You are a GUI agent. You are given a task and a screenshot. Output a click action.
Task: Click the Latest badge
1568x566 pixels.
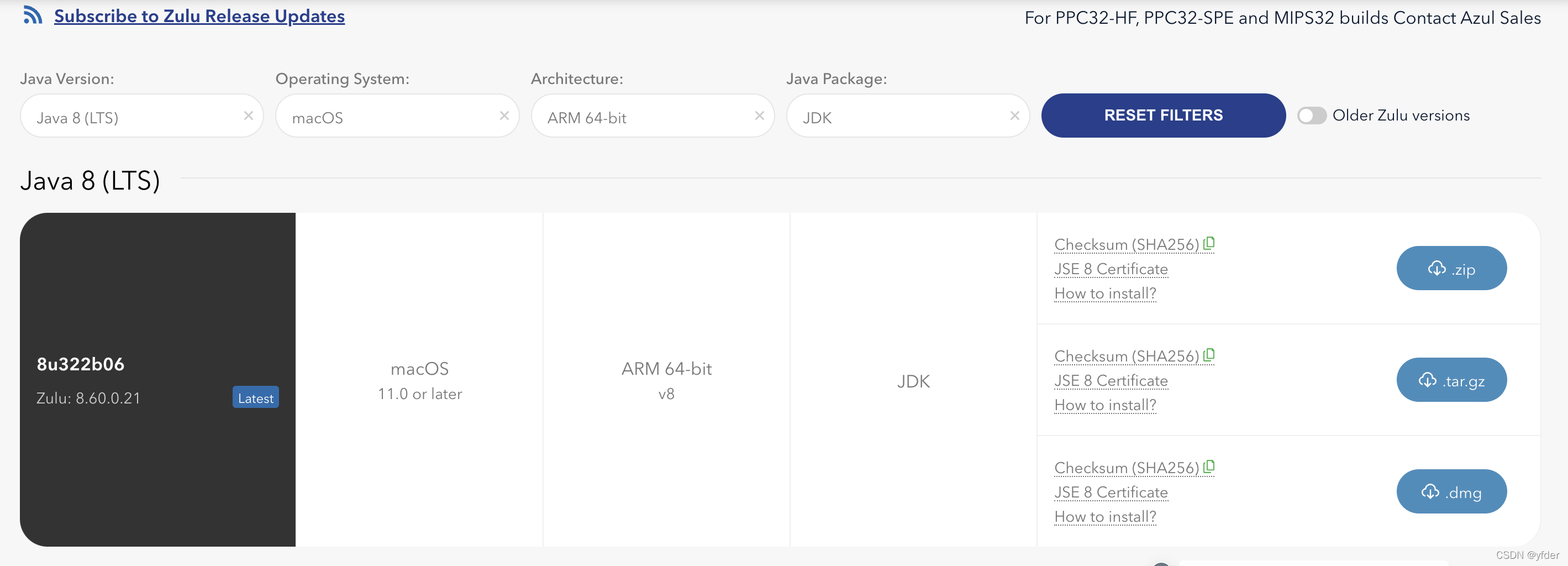click(x=256, y=397)
